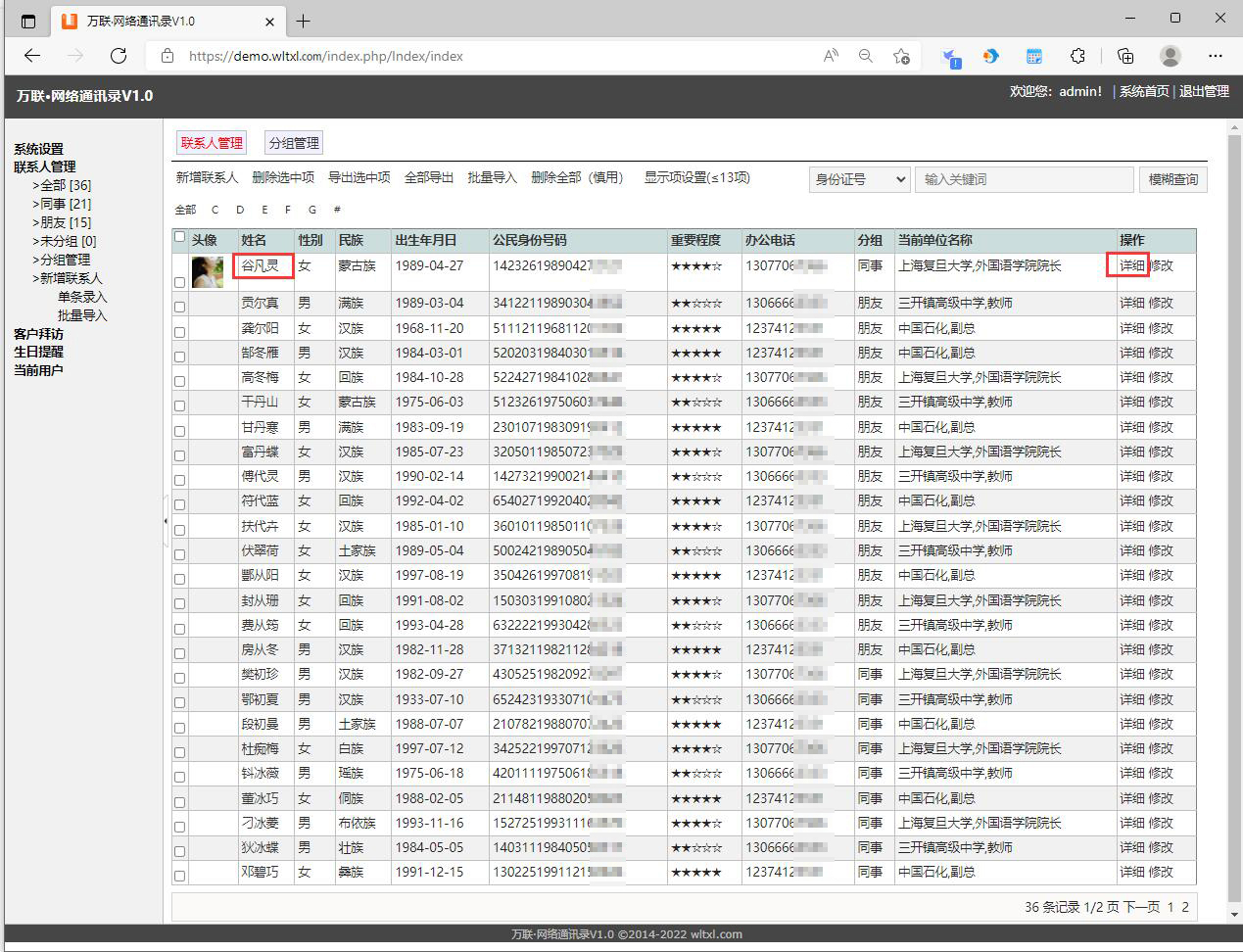The width and height of the screenshot is (1243, 952).
Task: Select the checkbox for 贡尔真 row
Action: [179, 307]
